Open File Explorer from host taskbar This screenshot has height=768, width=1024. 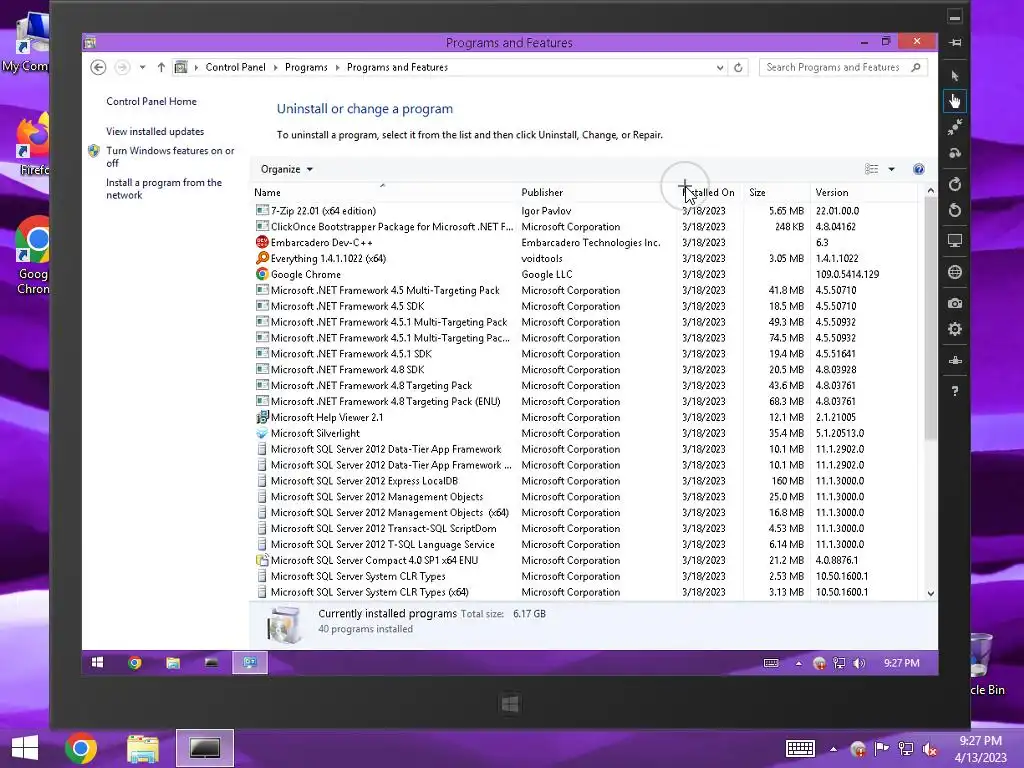click(x=142, y=748)
